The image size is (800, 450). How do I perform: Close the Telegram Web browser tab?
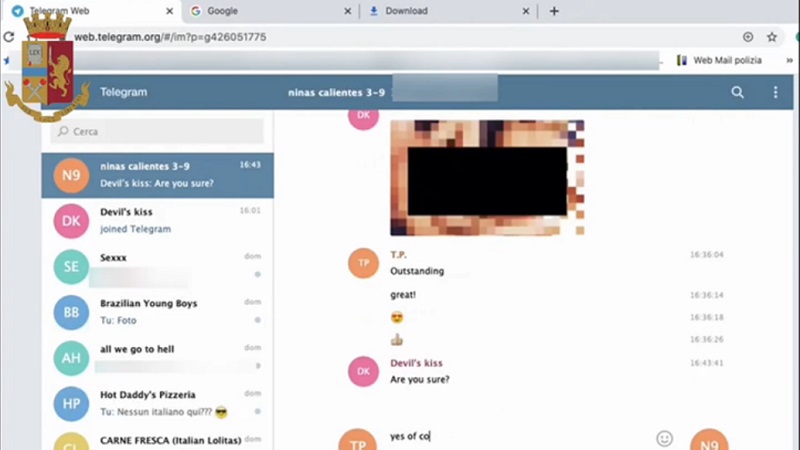[169, 11]
